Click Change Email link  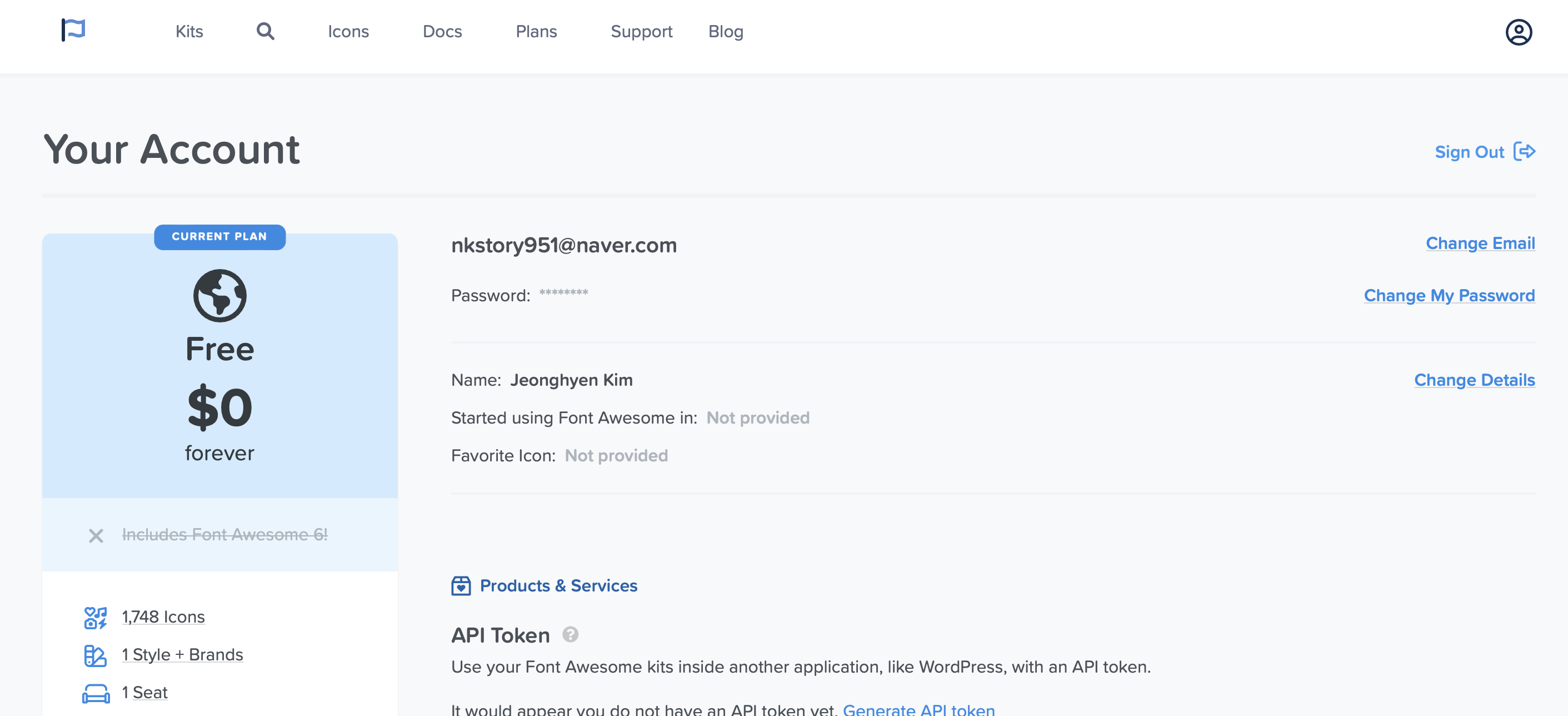point(1480,243)
